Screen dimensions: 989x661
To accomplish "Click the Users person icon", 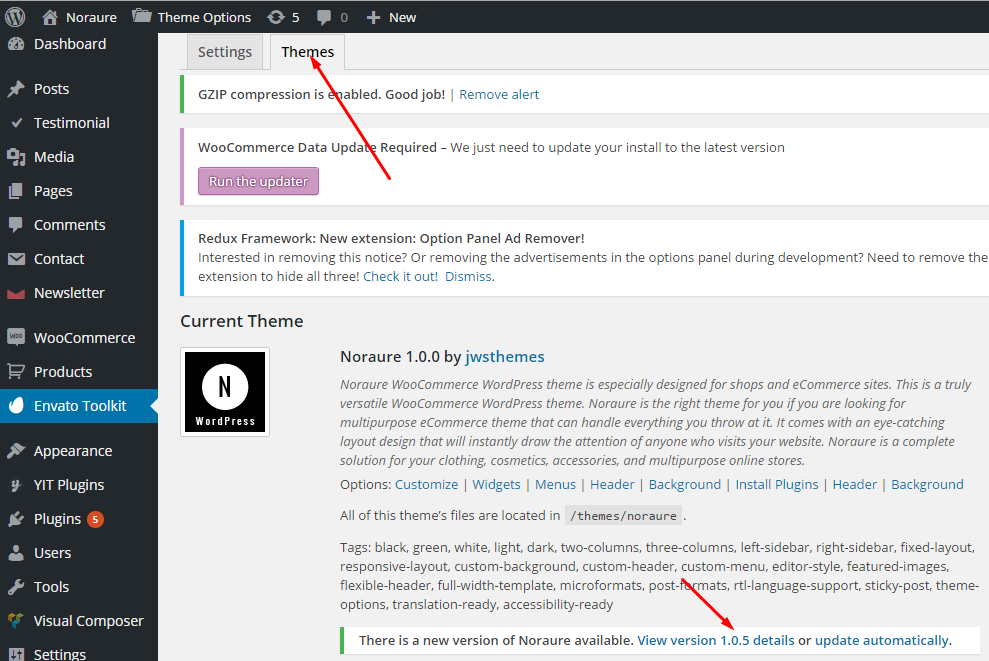I will click(16, 553).
